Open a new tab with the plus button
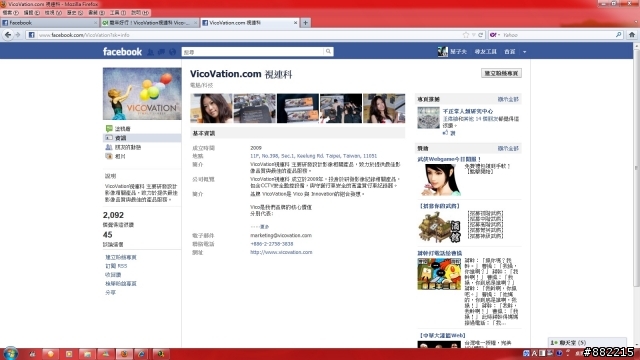Screen dimensions: 640x360 [305, 23]
